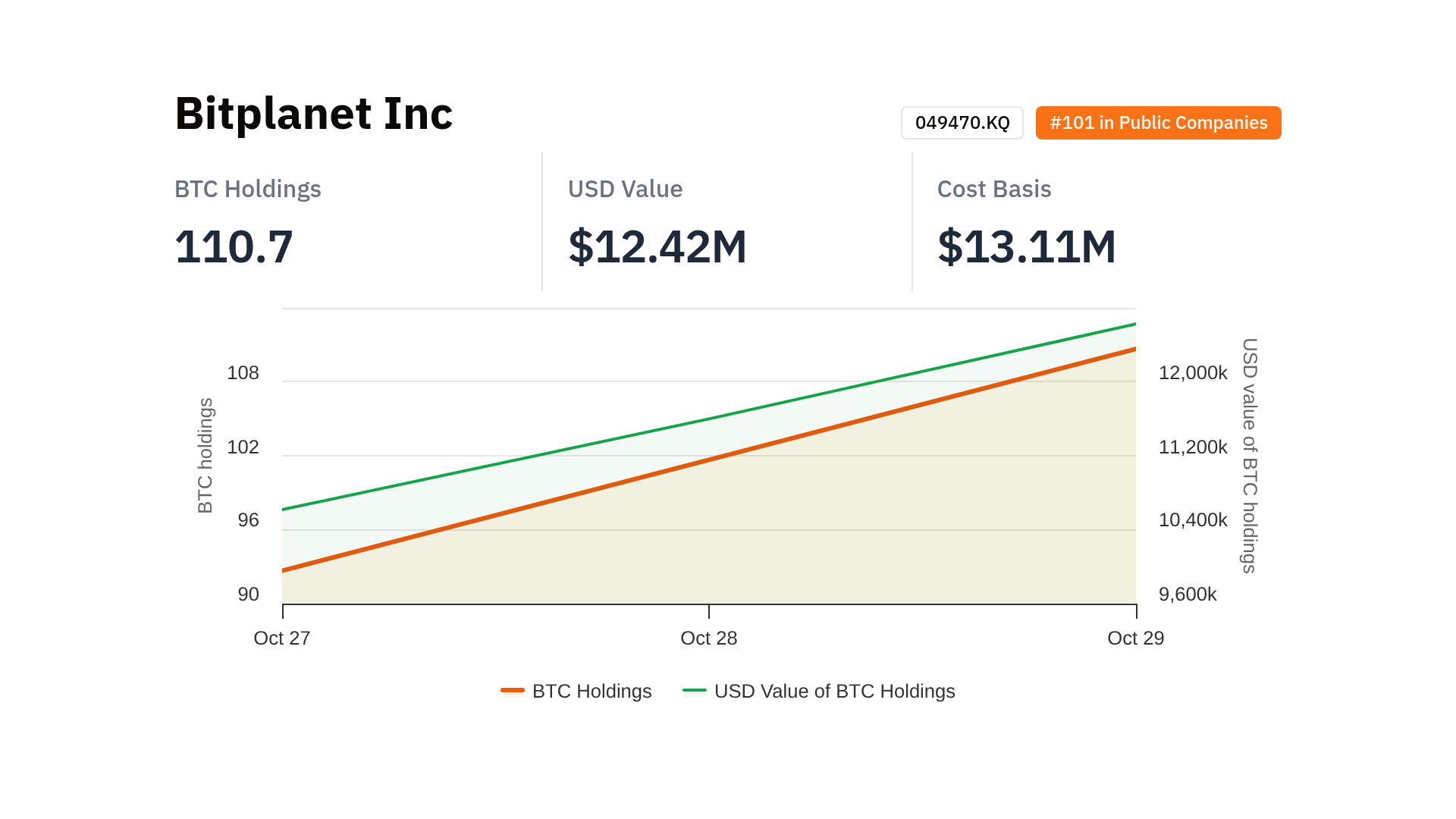The image size is (1456, 819).
Task: Click the 108 tick on the left axis
Action: point(243,372)
